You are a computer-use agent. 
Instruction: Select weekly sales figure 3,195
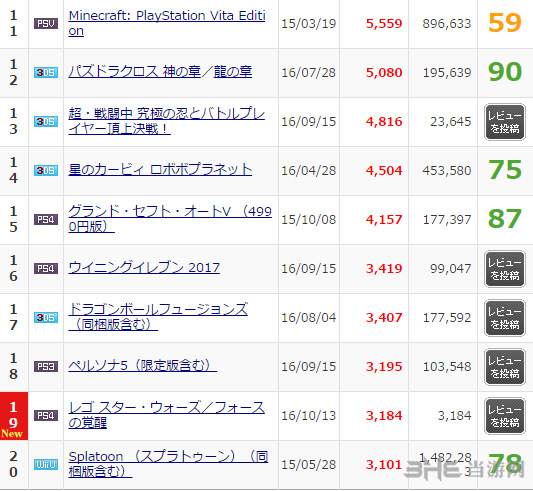[384, 366]
